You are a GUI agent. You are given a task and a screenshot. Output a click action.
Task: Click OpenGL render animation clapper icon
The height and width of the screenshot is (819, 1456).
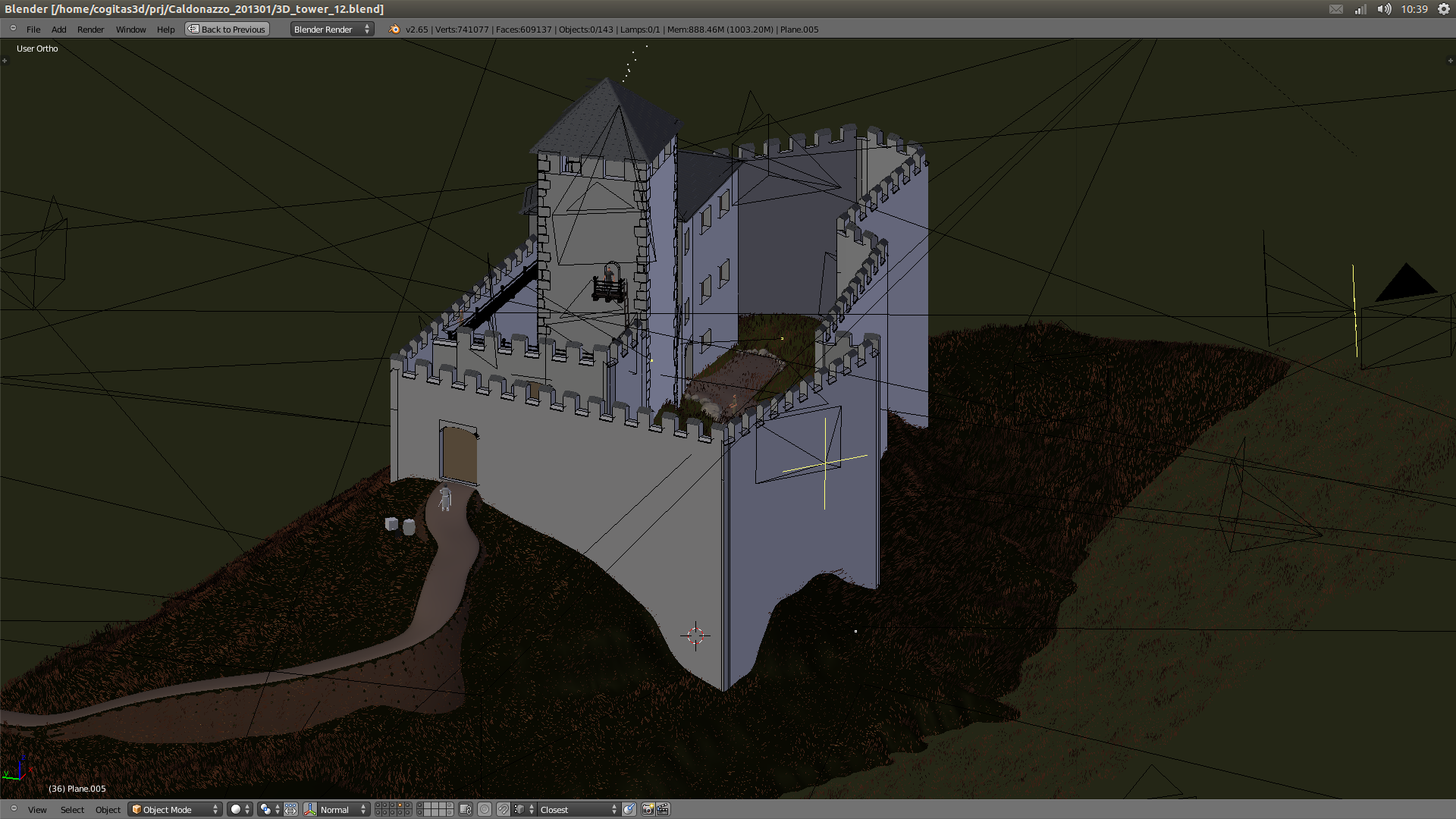(x=663, y=809)
